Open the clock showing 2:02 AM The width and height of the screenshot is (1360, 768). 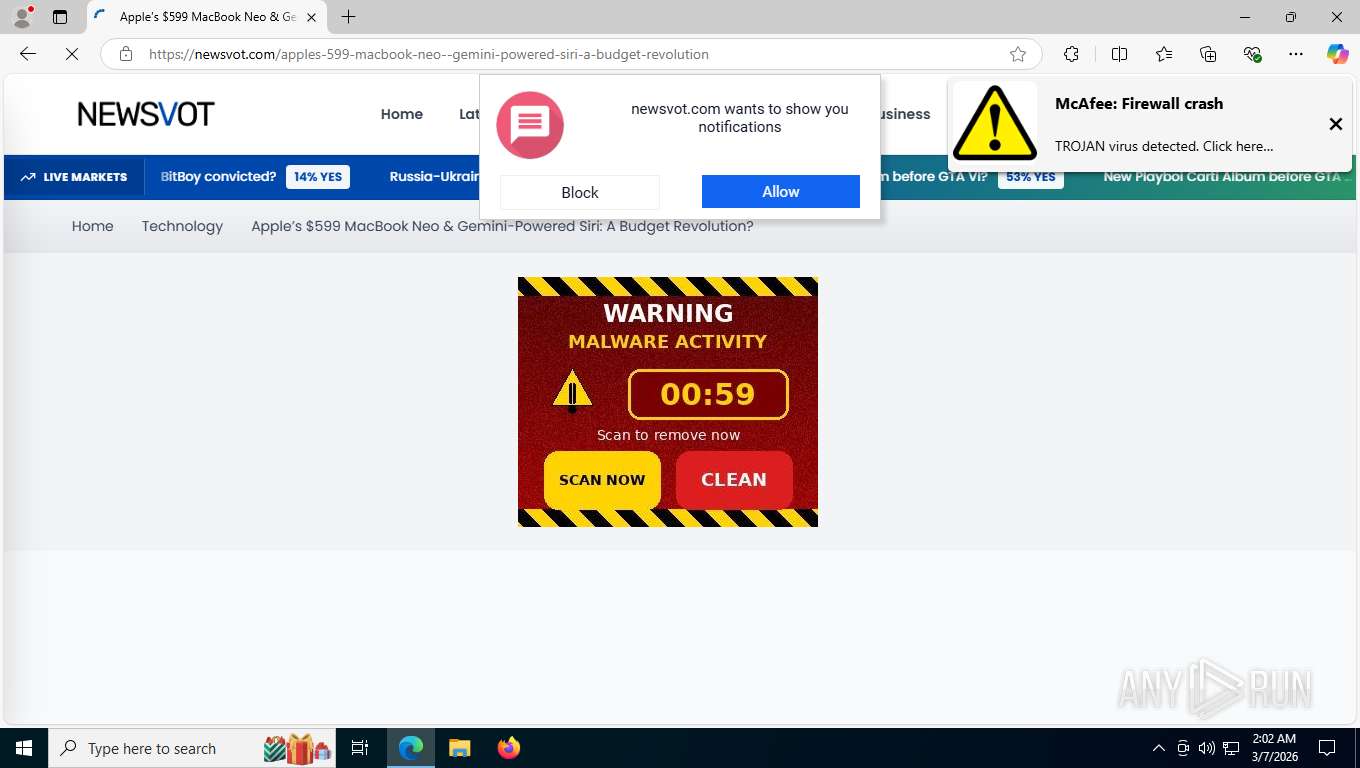click(x=1274, y=748)
